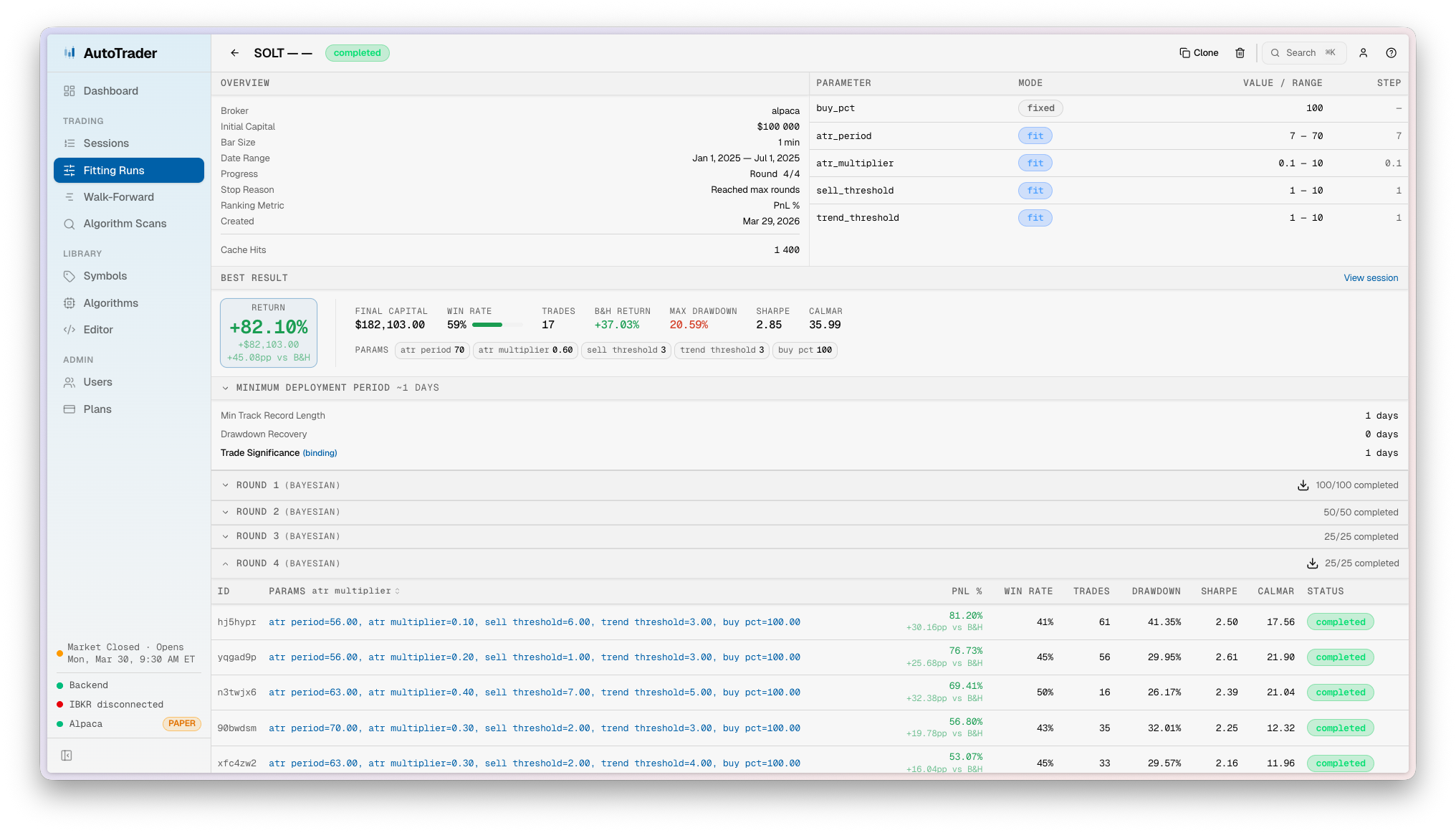Open Walk-Forward in sidebar

[118, 197]
